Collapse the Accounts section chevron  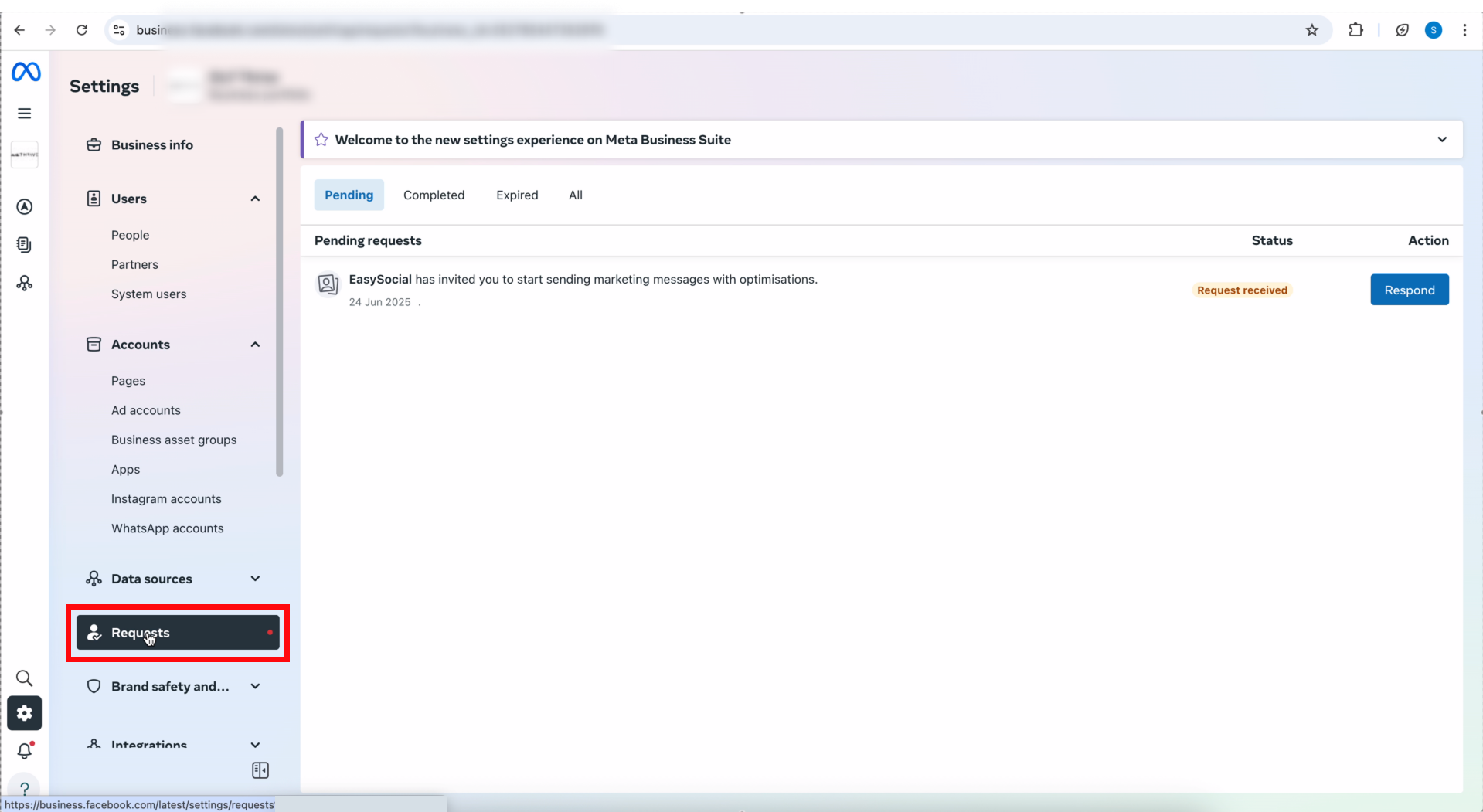(x=255, y=345)
